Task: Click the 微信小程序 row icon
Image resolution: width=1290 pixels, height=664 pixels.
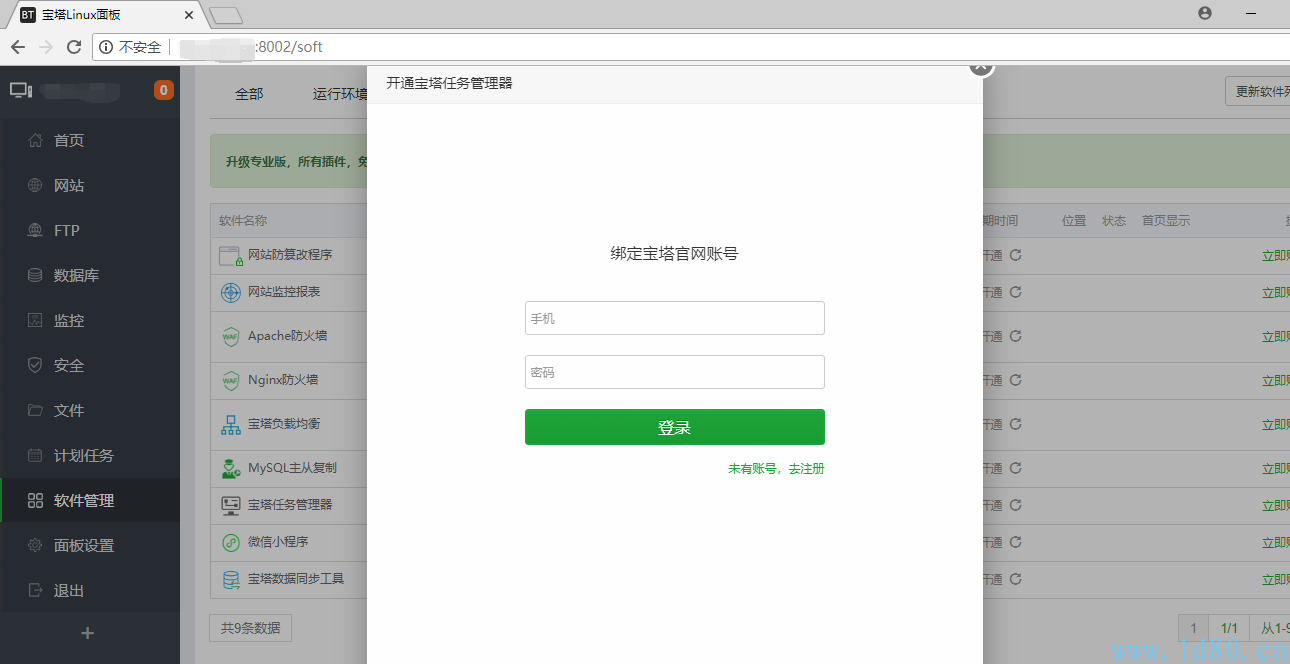Action: pos(231,542)
